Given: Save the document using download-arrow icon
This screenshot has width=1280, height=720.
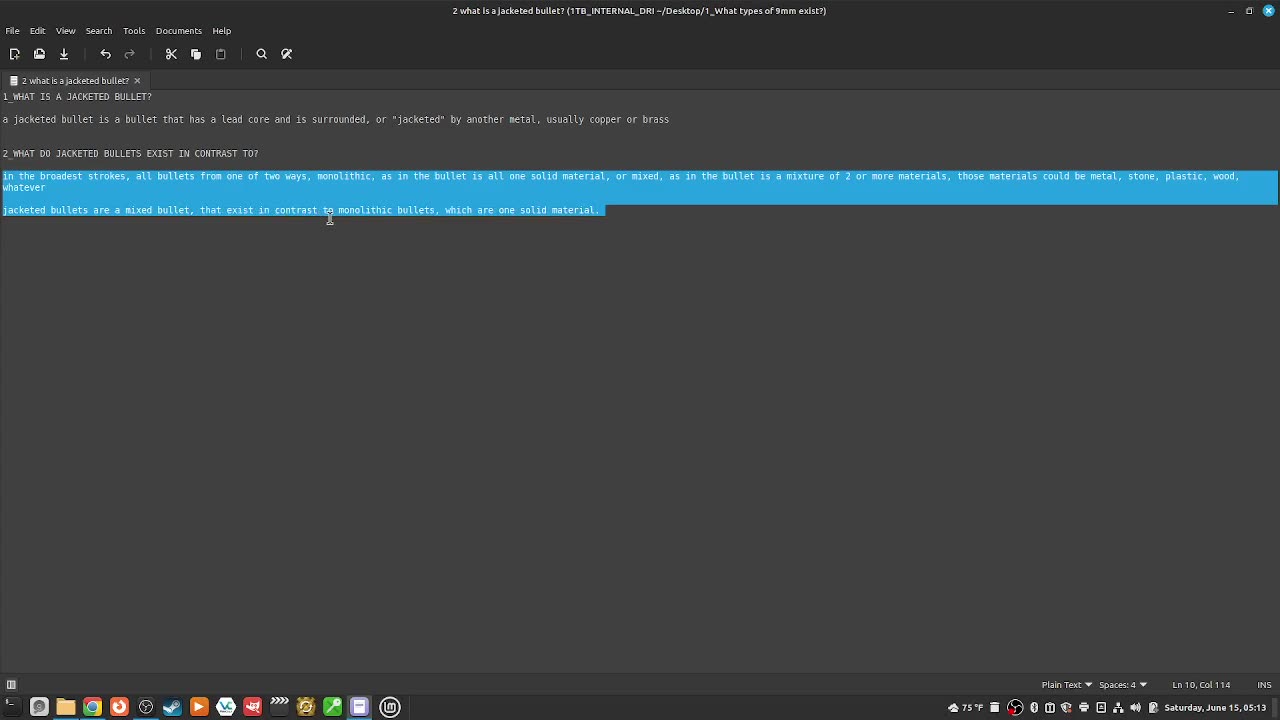Looking at the screenshot, I should (64, 54).
